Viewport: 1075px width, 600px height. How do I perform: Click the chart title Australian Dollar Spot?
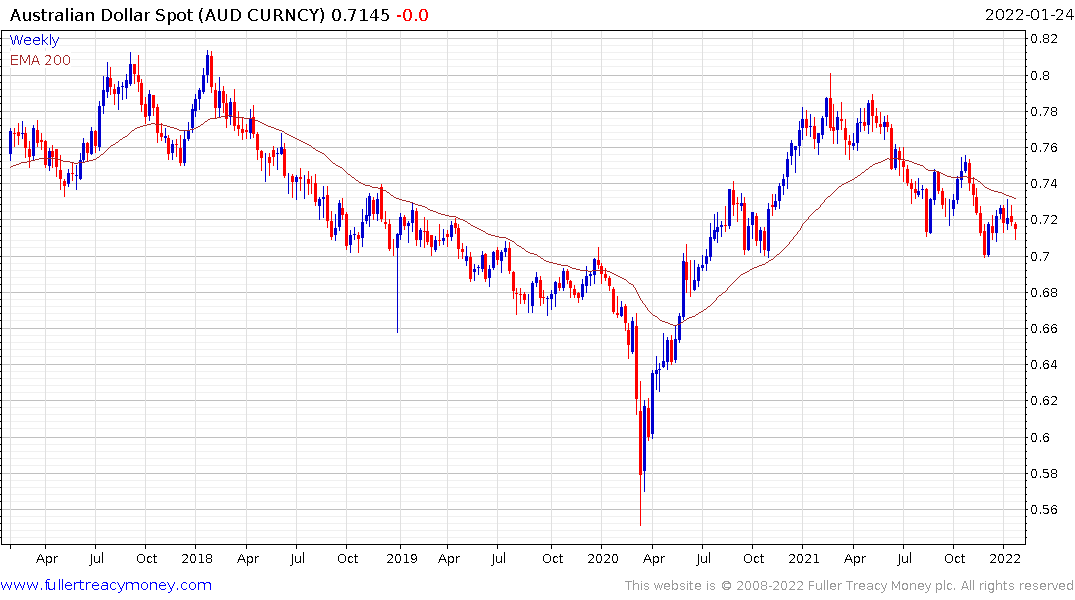102,15
